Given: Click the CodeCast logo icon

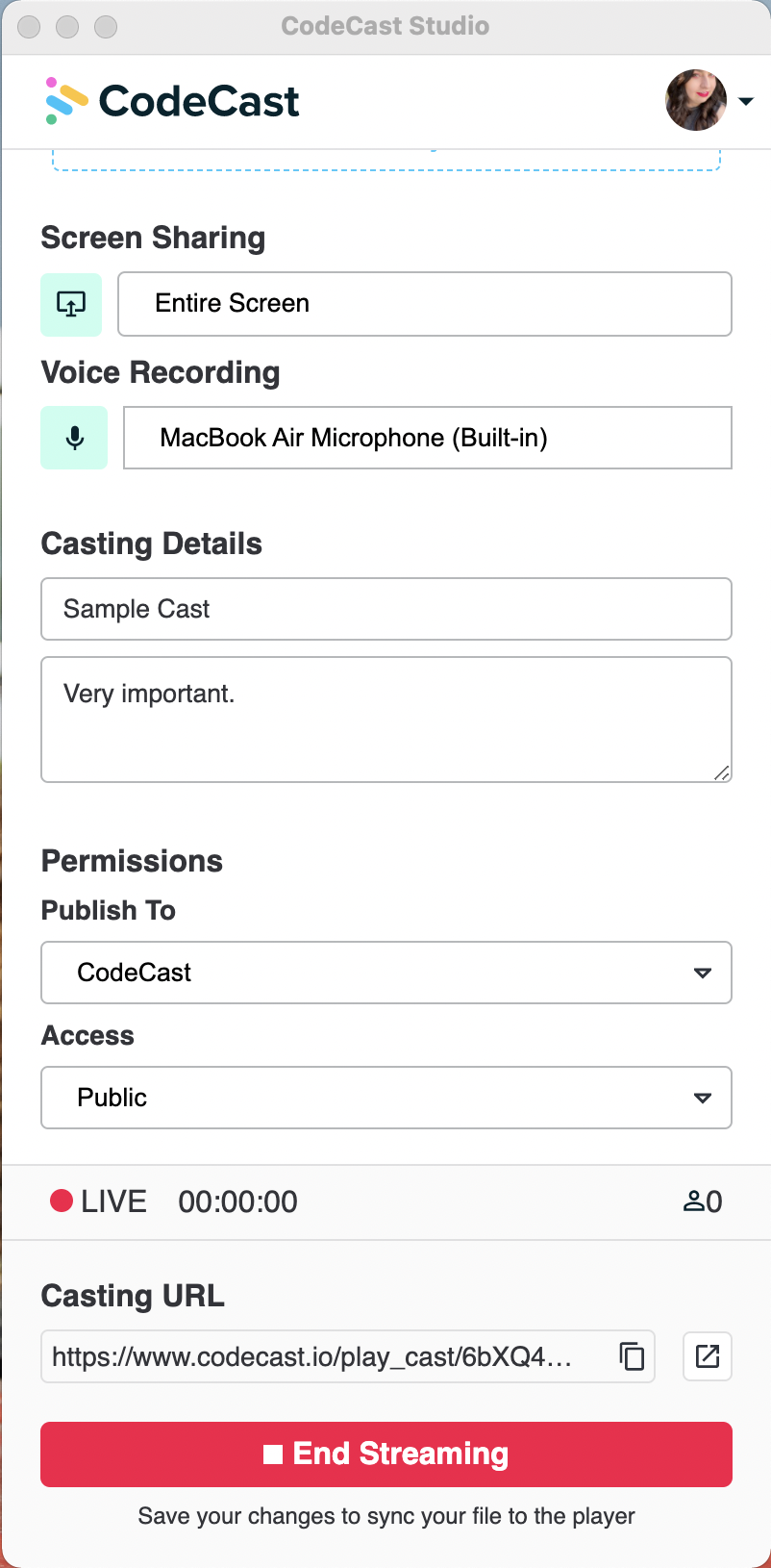Looking at the screenshot, I should [66, 101].
